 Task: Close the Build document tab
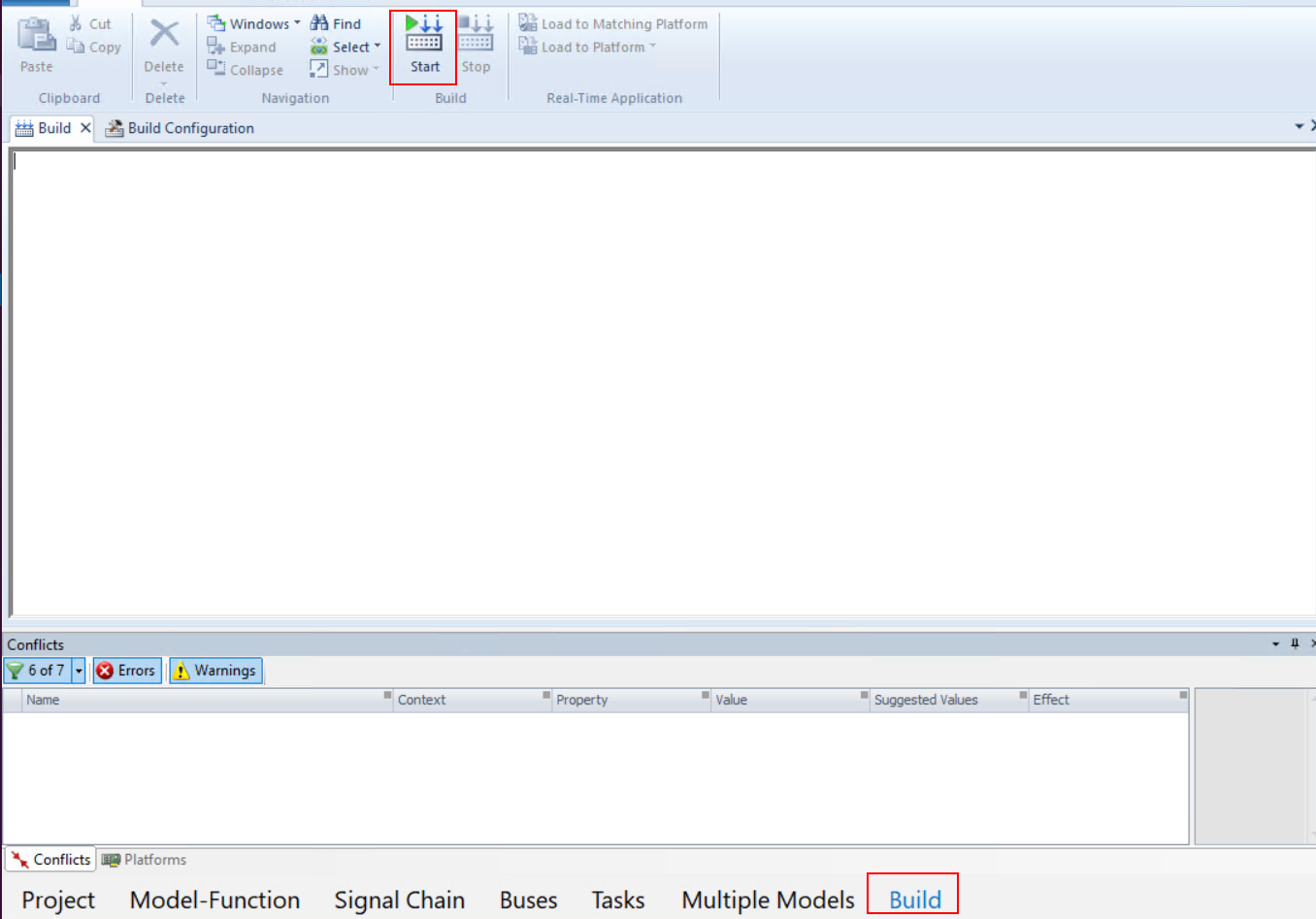tap(85, 128)
